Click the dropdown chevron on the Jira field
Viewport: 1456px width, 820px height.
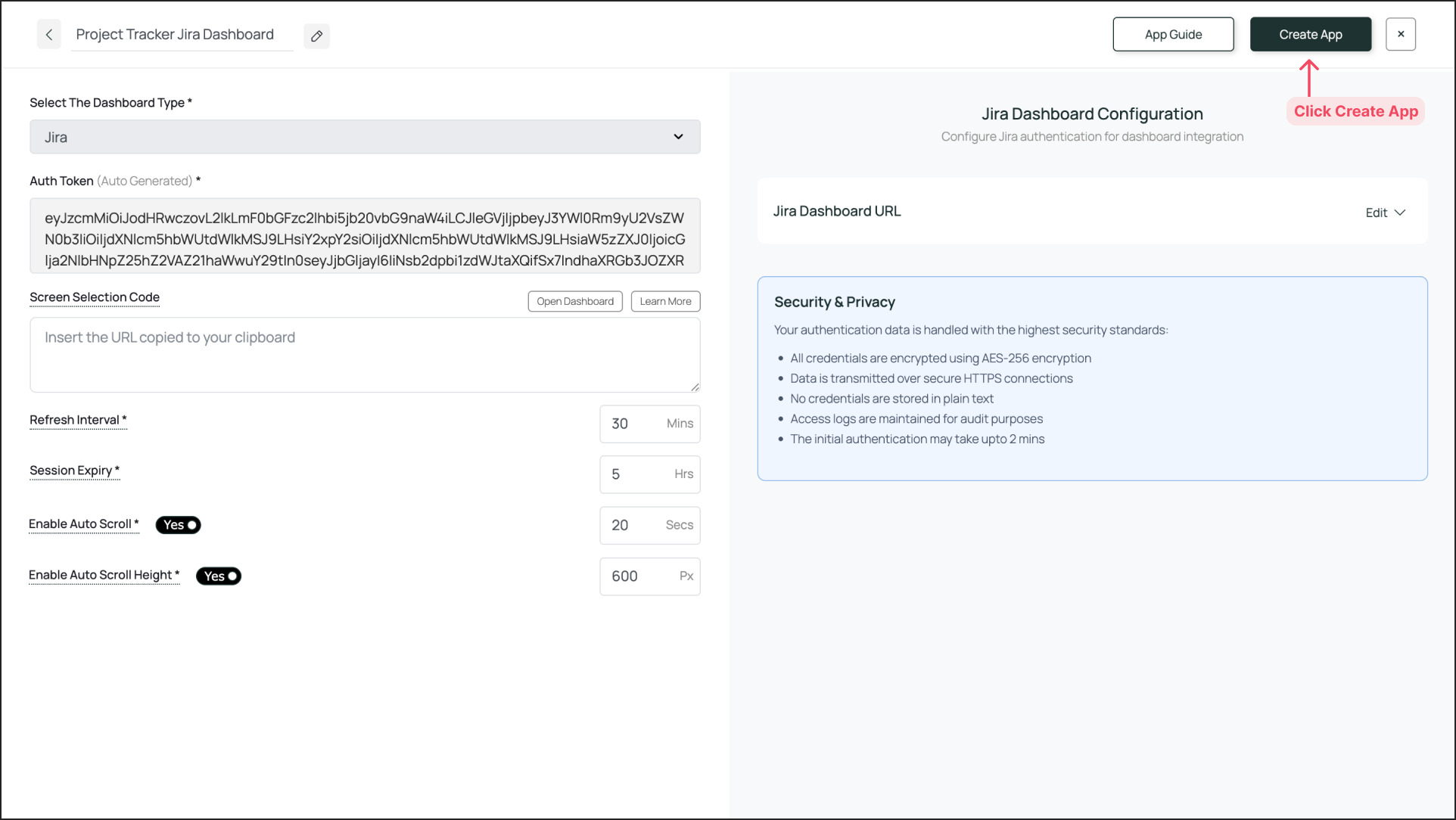(679, 137)
